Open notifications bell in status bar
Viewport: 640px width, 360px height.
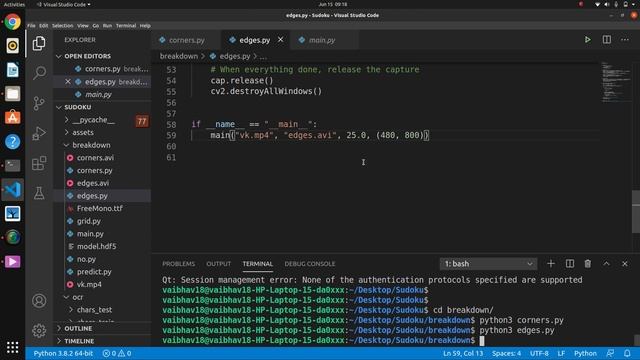627,353
